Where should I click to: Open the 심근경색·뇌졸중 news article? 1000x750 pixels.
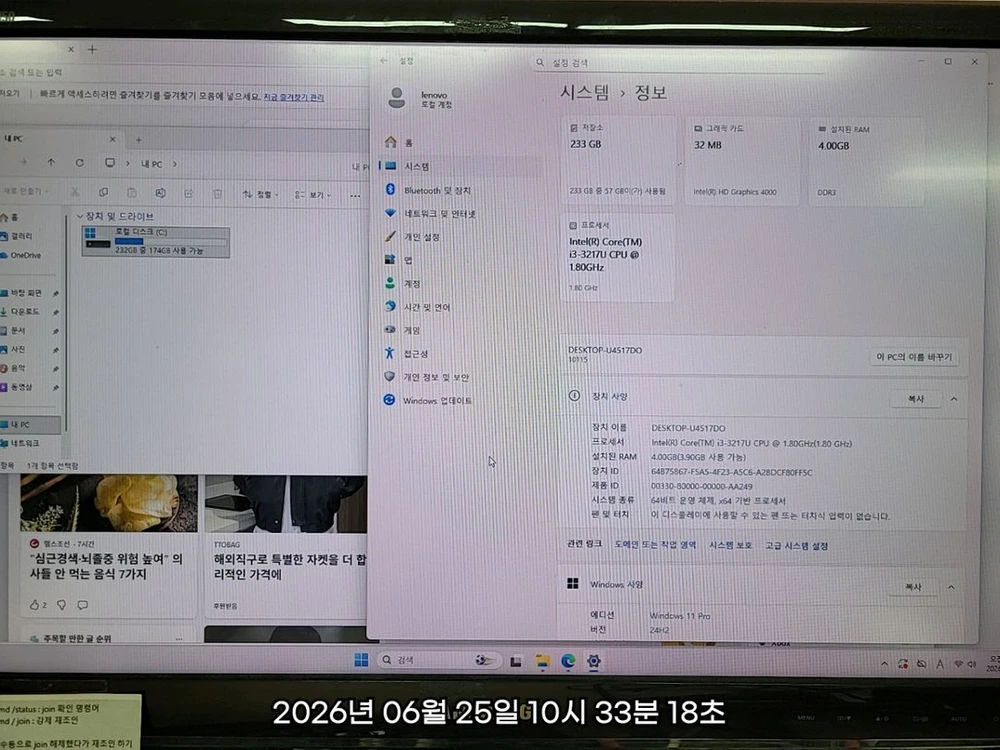tap(107, 566)
